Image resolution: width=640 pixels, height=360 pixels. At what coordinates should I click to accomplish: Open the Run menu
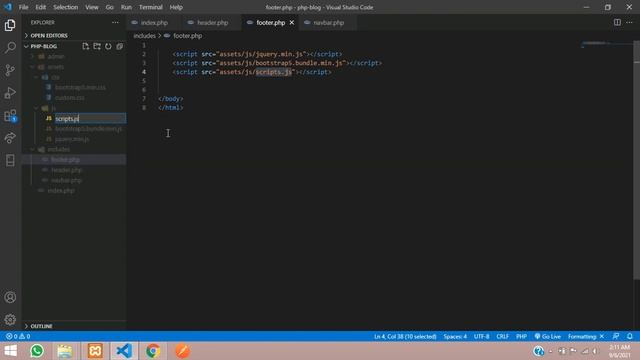click(x=126, y=7)
